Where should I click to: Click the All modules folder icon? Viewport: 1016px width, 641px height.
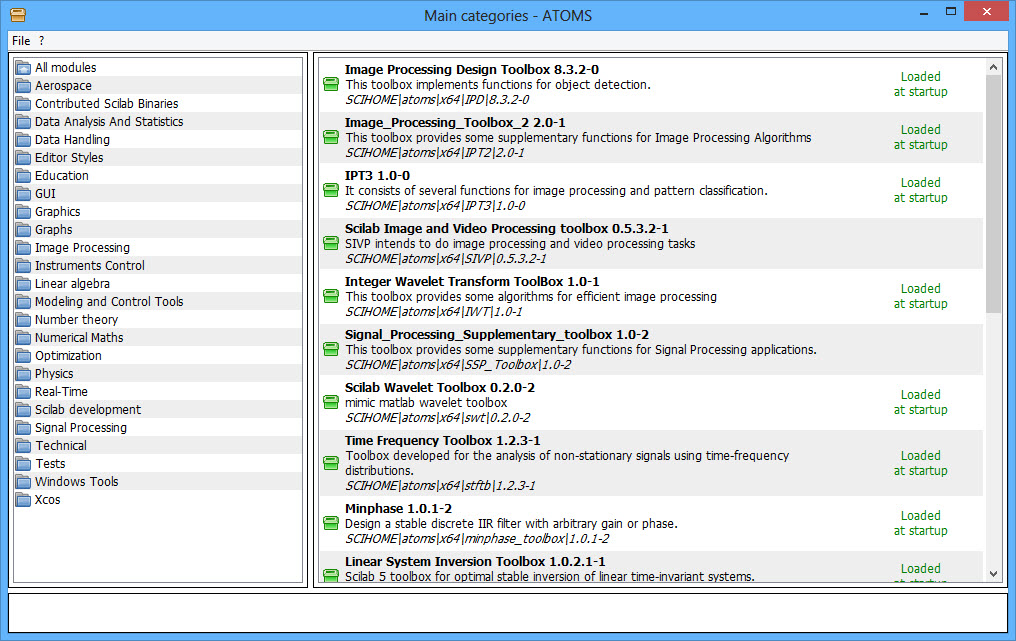(x=23, y=67)
